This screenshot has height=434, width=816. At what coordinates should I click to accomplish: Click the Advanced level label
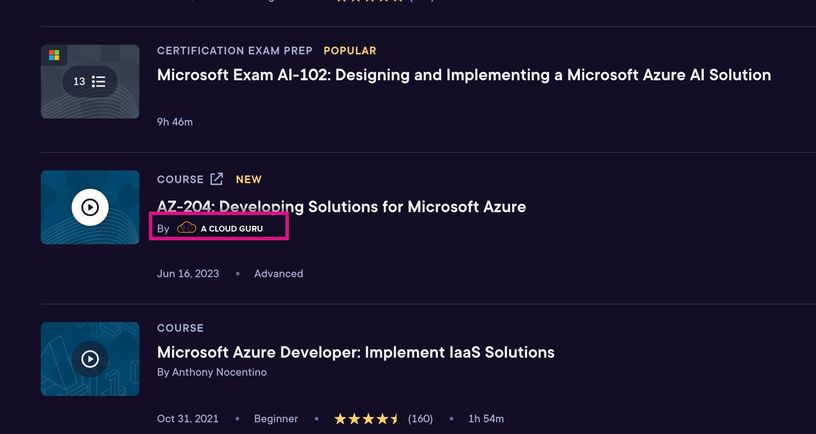tap(278, 273)
